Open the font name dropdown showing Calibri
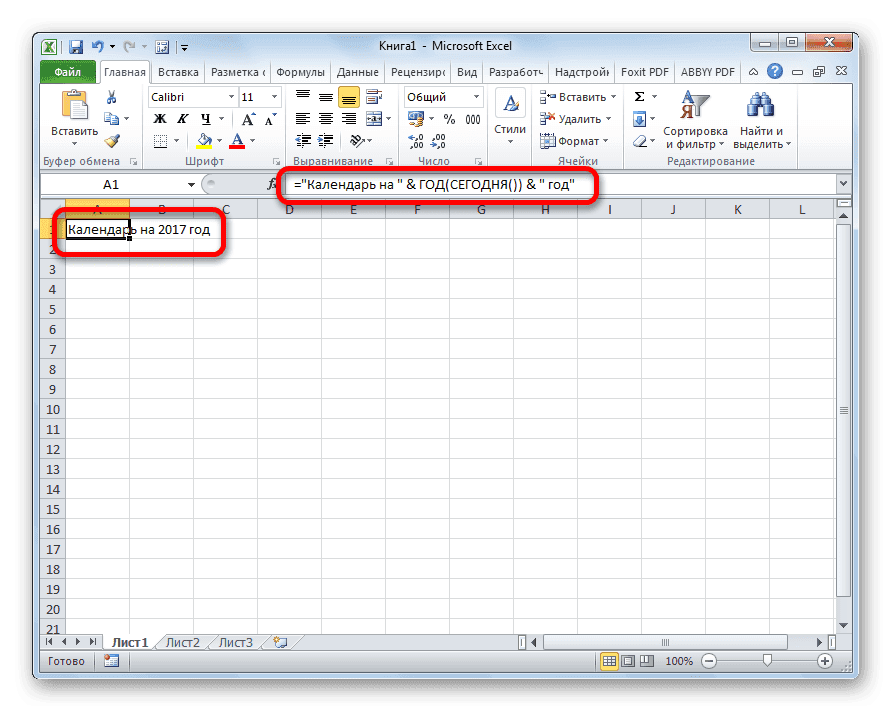The width and height of the screenshot is (892, 712). tap(190, 97)
